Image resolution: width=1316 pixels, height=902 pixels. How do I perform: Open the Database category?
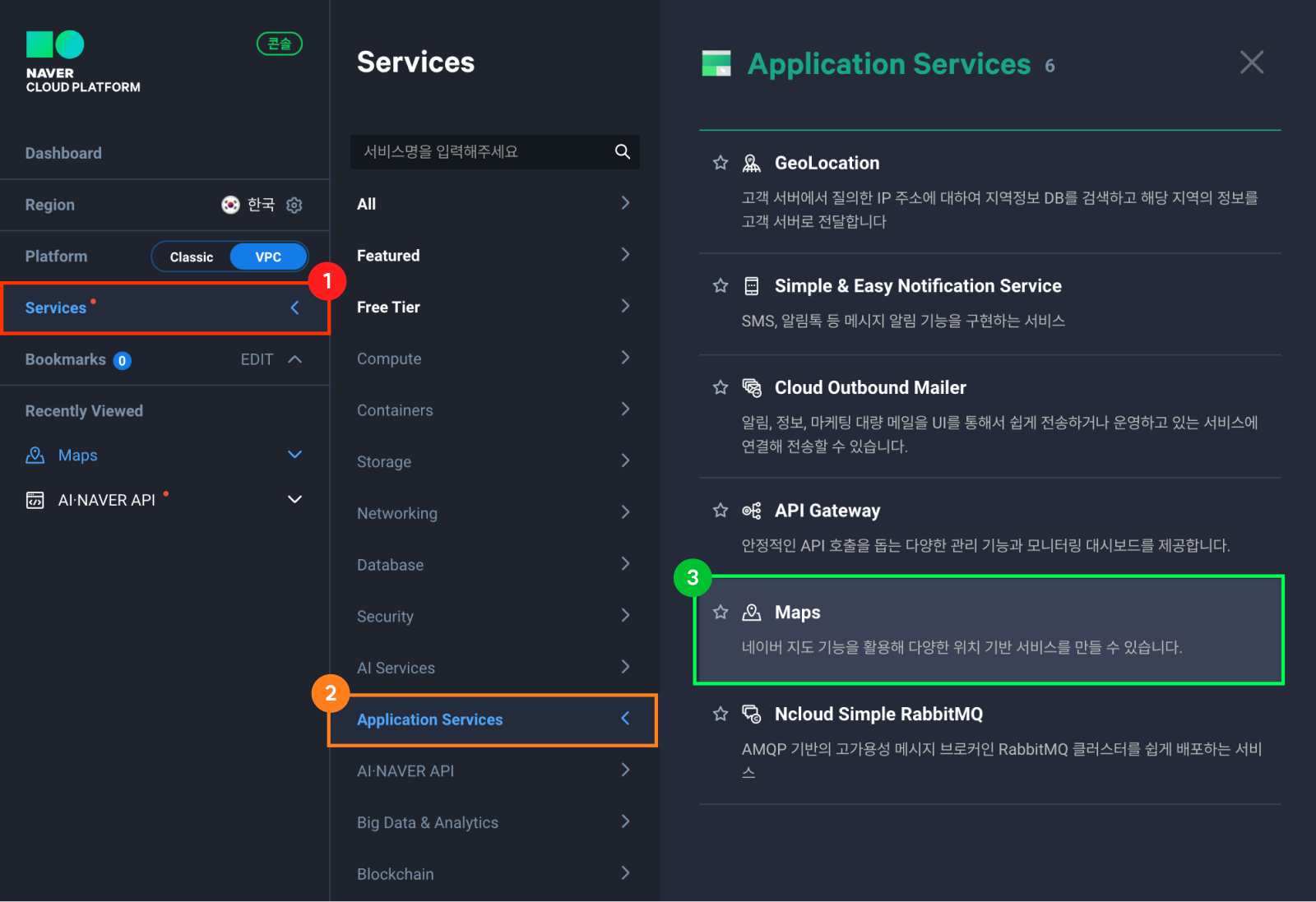pyautogui.click(x=493, y=565)
